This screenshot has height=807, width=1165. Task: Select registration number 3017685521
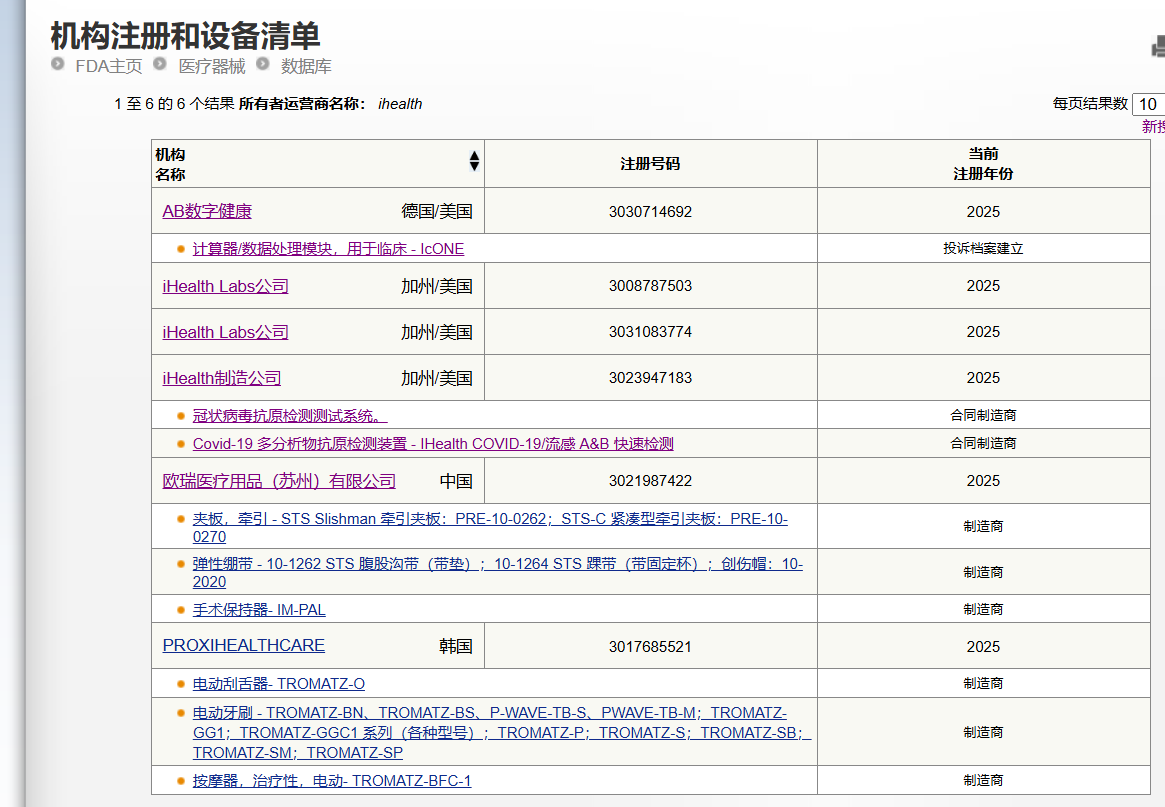tap(650, 646)
